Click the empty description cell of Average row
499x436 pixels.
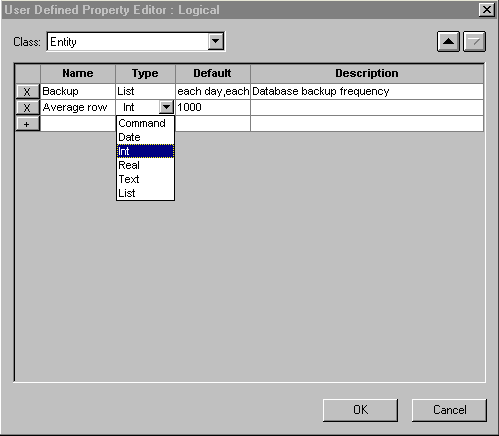coord(367,107)
